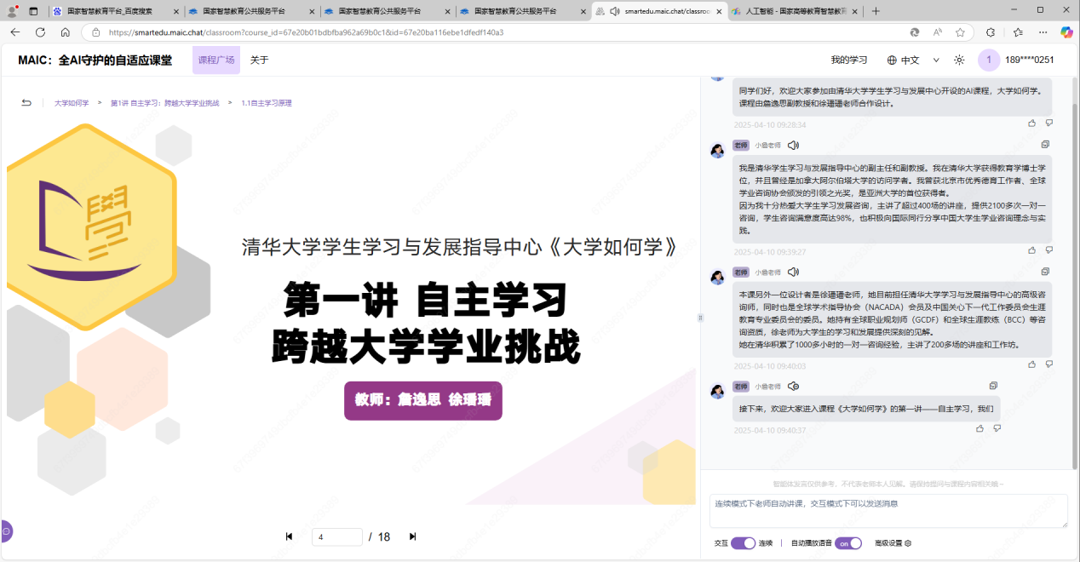Click the browser home button
This screenshot has width=1080, height=562.
point(65,32)
